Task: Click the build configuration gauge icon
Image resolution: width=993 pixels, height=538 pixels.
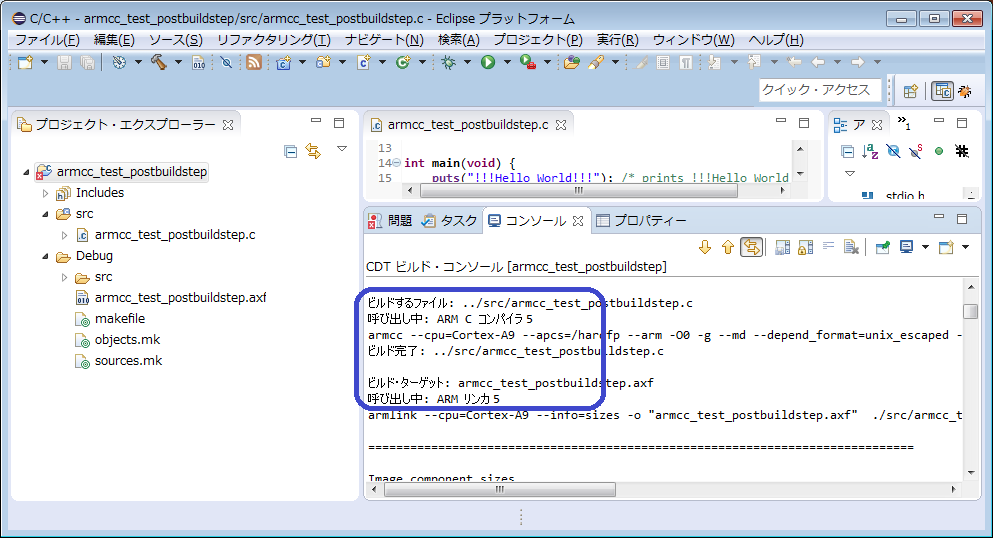Action: pos(119,62)
